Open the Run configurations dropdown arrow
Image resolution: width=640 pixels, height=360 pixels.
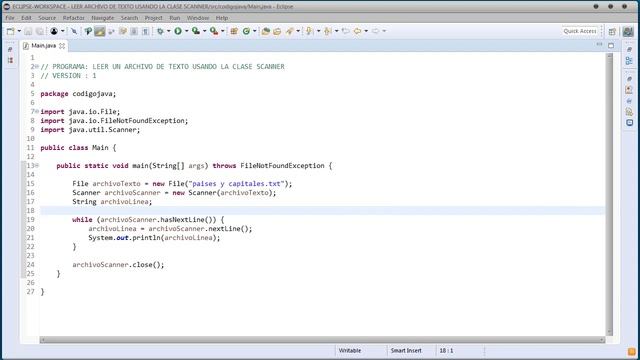coord(187,31)
